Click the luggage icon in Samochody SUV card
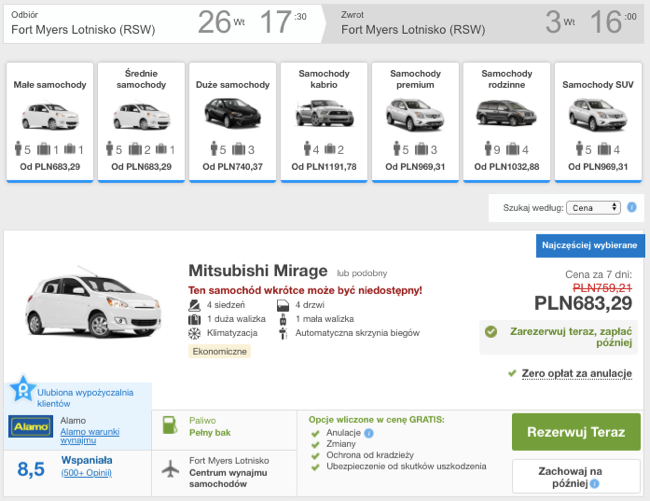 coord(604,149)
